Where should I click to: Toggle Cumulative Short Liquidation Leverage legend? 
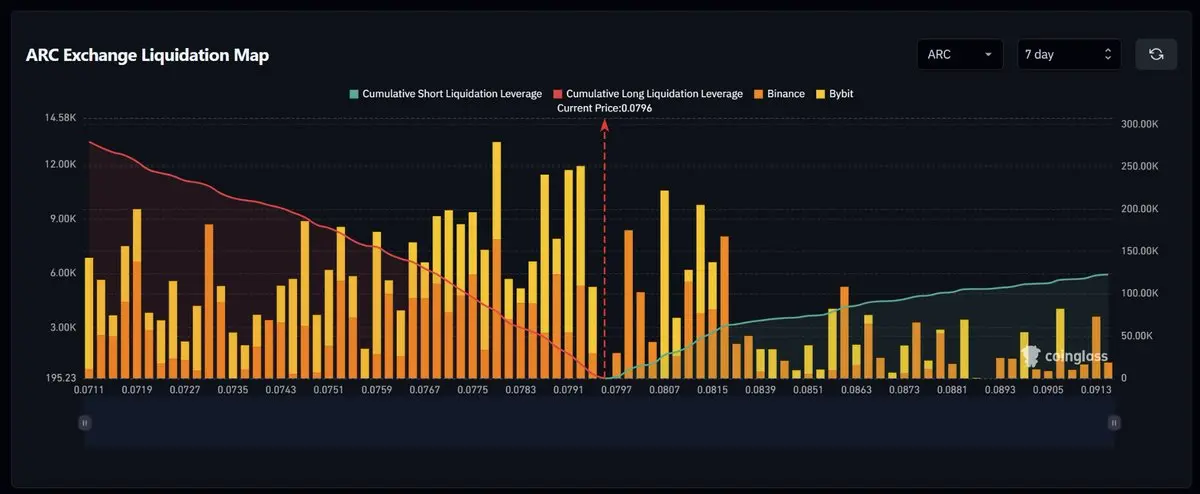[445, 94]
